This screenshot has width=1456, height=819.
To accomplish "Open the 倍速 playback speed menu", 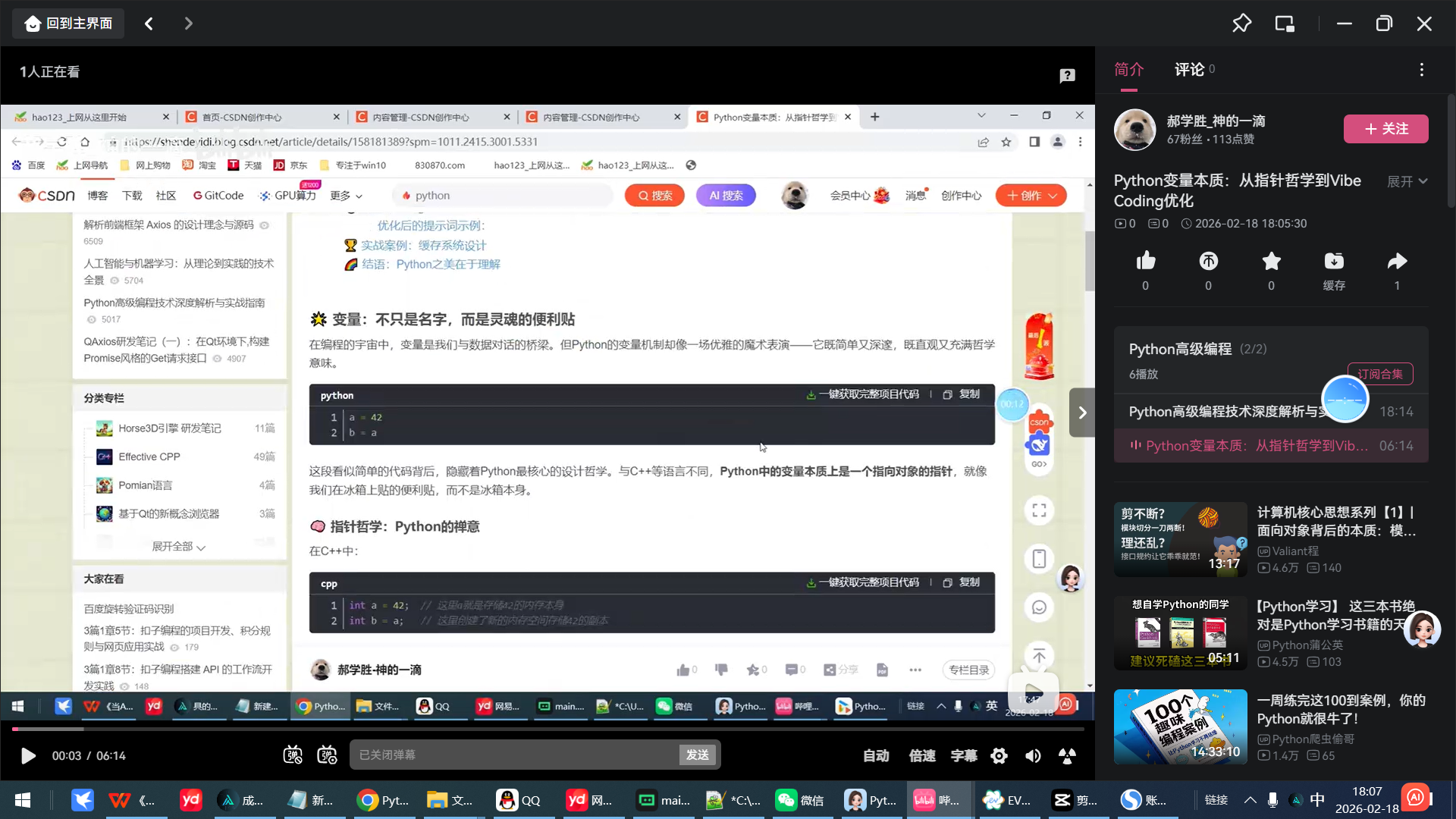I will 921,755.
